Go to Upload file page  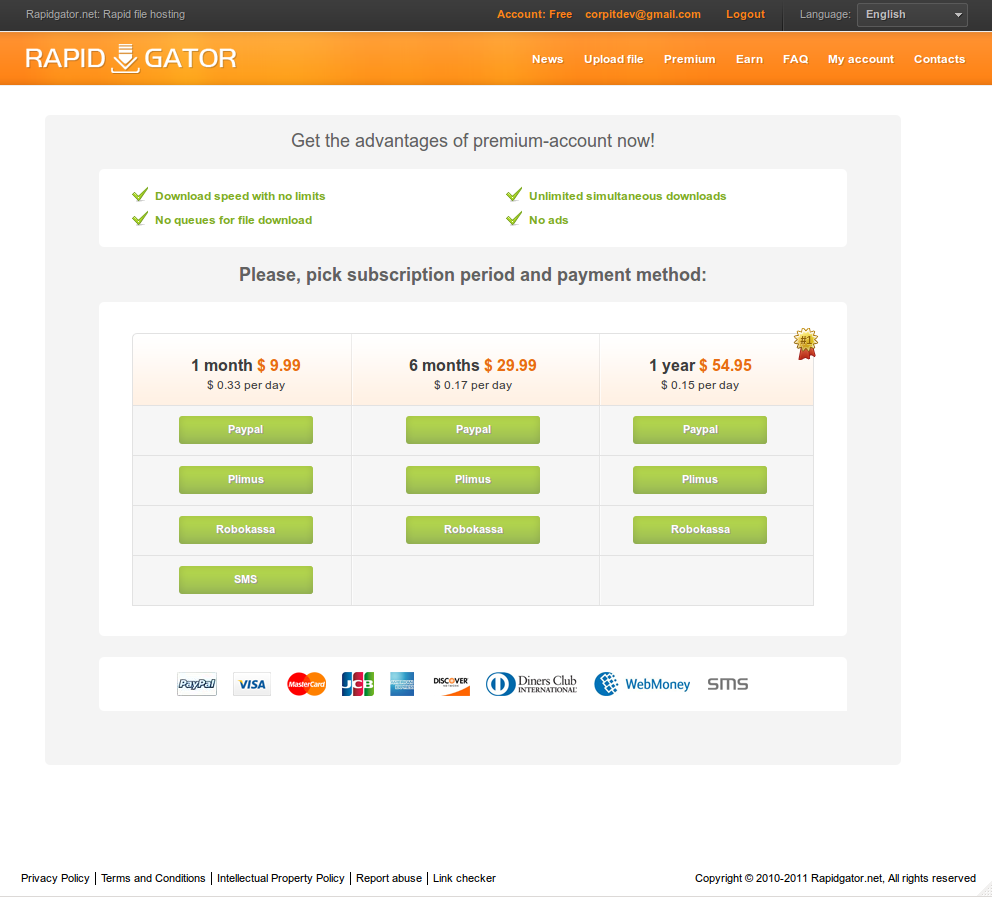point(614,59)
